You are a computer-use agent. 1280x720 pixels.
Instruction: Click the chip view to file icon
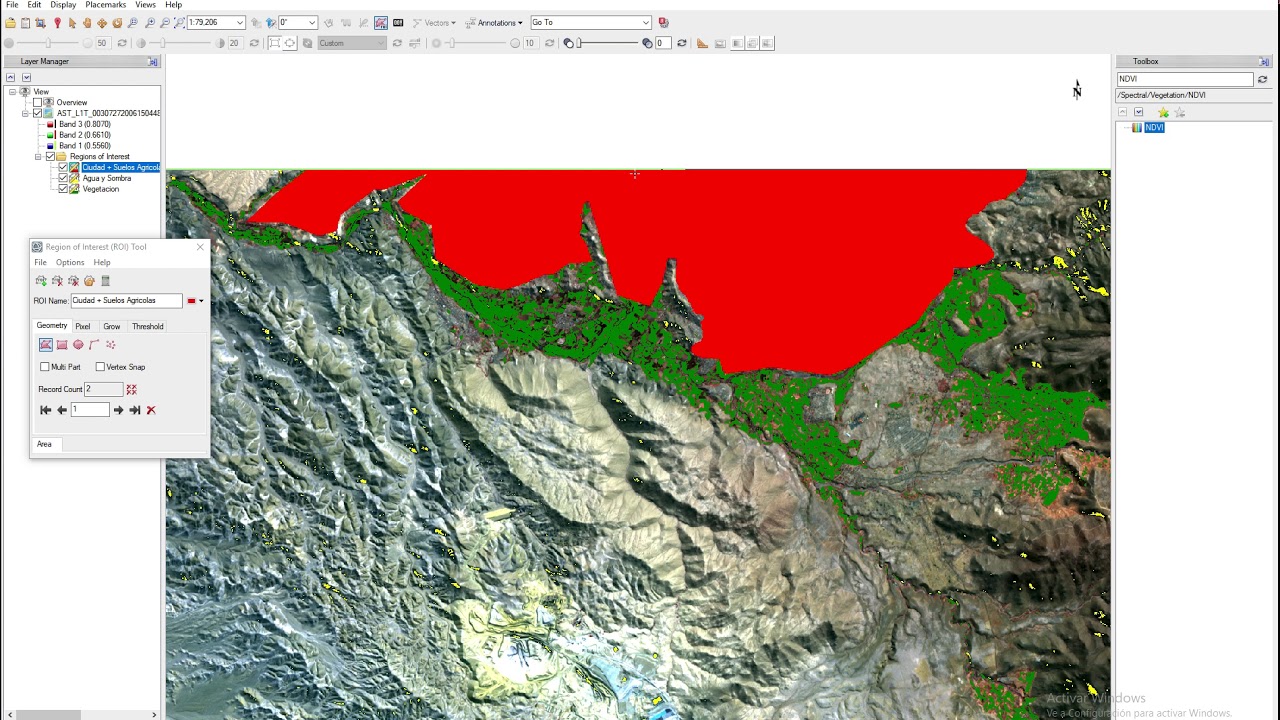tap(40, 23)
